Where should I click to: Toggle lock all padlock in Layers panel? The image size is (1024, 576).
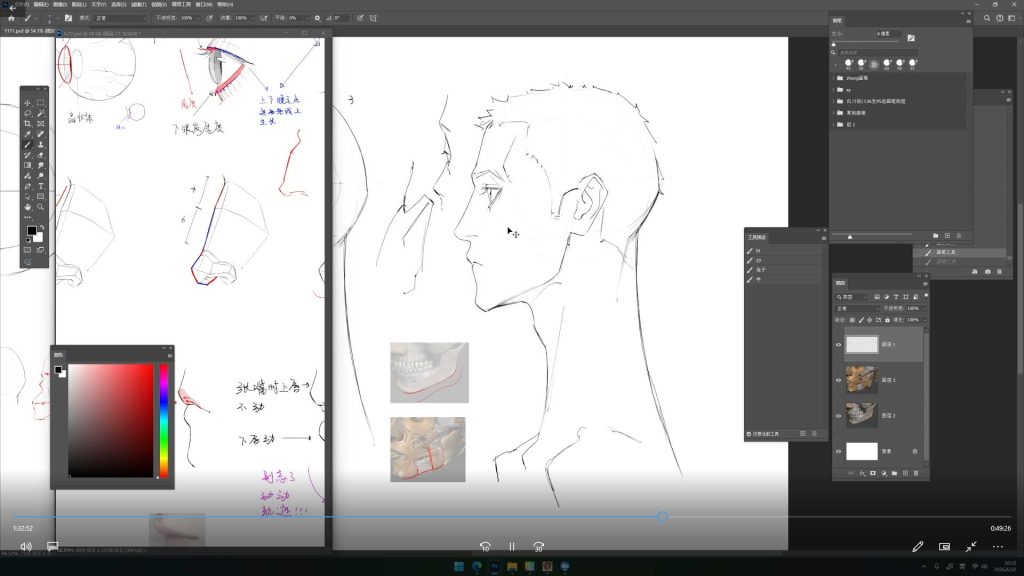coord(887,320)
